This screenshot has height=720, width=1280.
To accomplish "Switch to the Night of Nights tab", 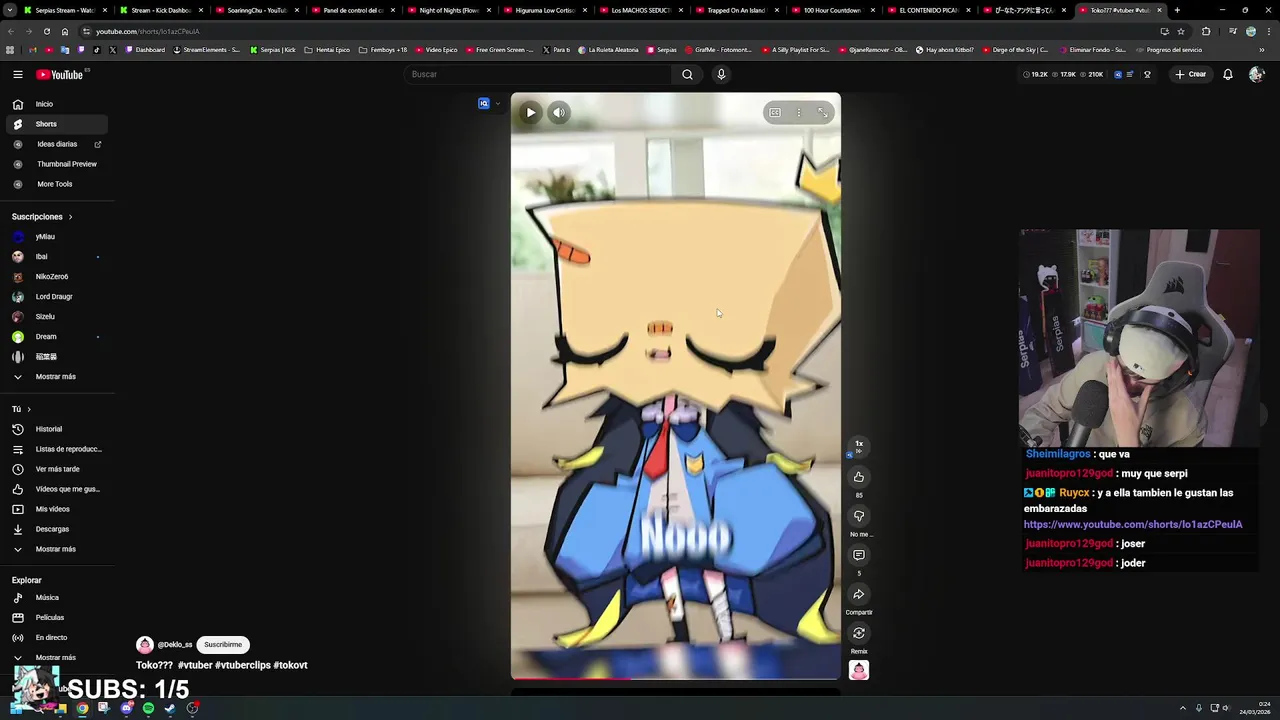I will [448, 10].
